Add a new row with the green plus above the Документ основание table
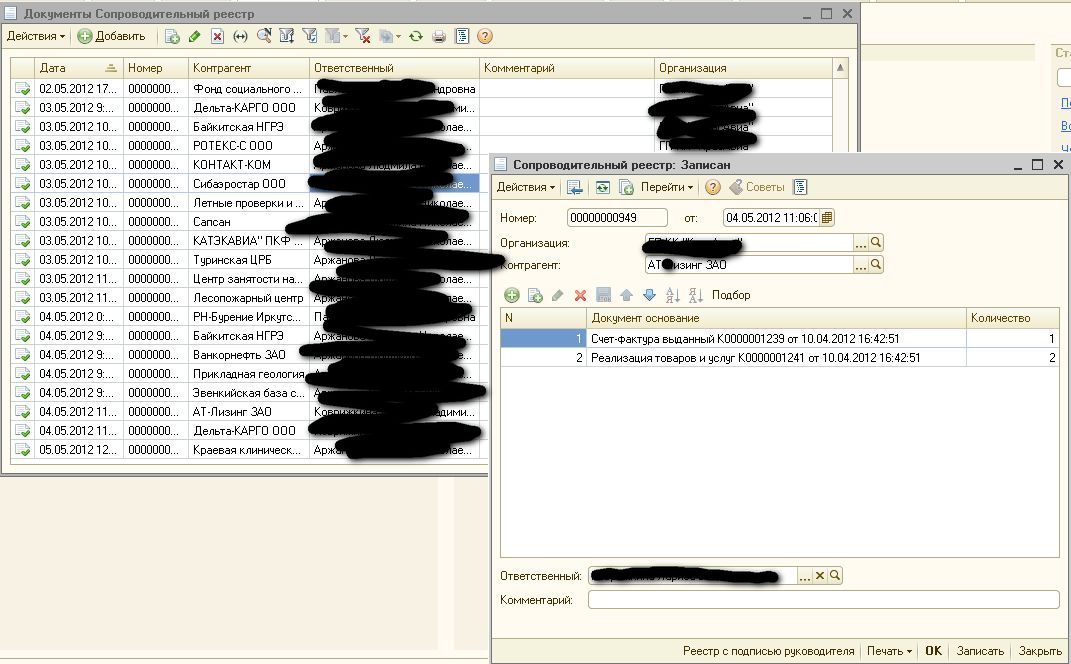 click(x=512, y=295)
